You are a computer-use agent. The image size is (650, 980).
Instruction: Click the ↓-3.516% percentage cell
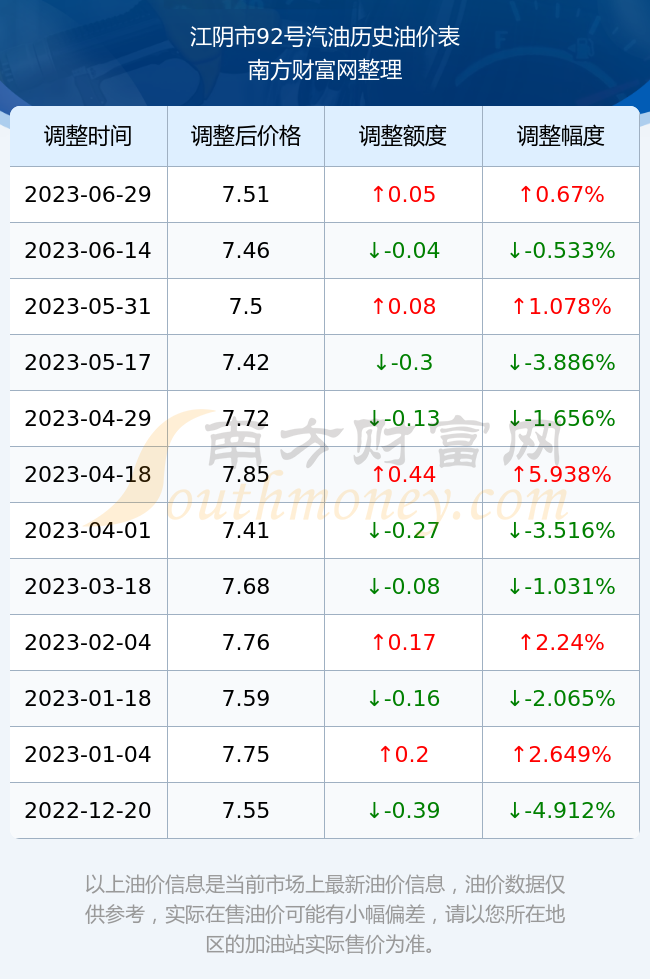[561, 531]
